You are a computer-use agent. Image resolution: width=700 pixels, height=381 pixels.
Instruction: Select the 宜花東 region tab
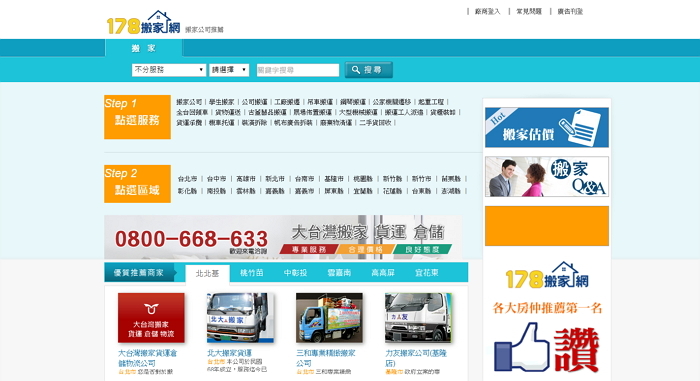(427, 272)
